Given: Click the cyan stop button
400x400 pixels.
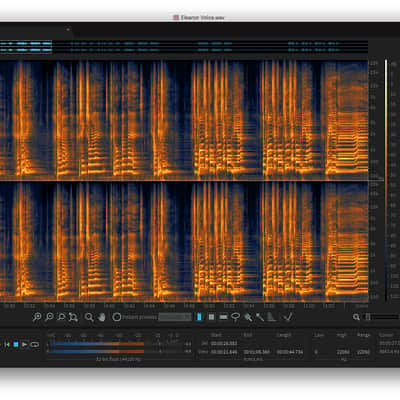Looking at the screenshot, I should coord(16,345).
